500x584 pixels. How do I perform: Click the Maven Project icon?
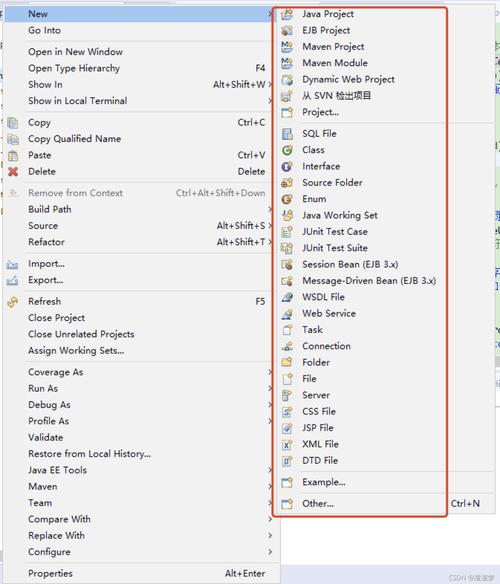287,47
